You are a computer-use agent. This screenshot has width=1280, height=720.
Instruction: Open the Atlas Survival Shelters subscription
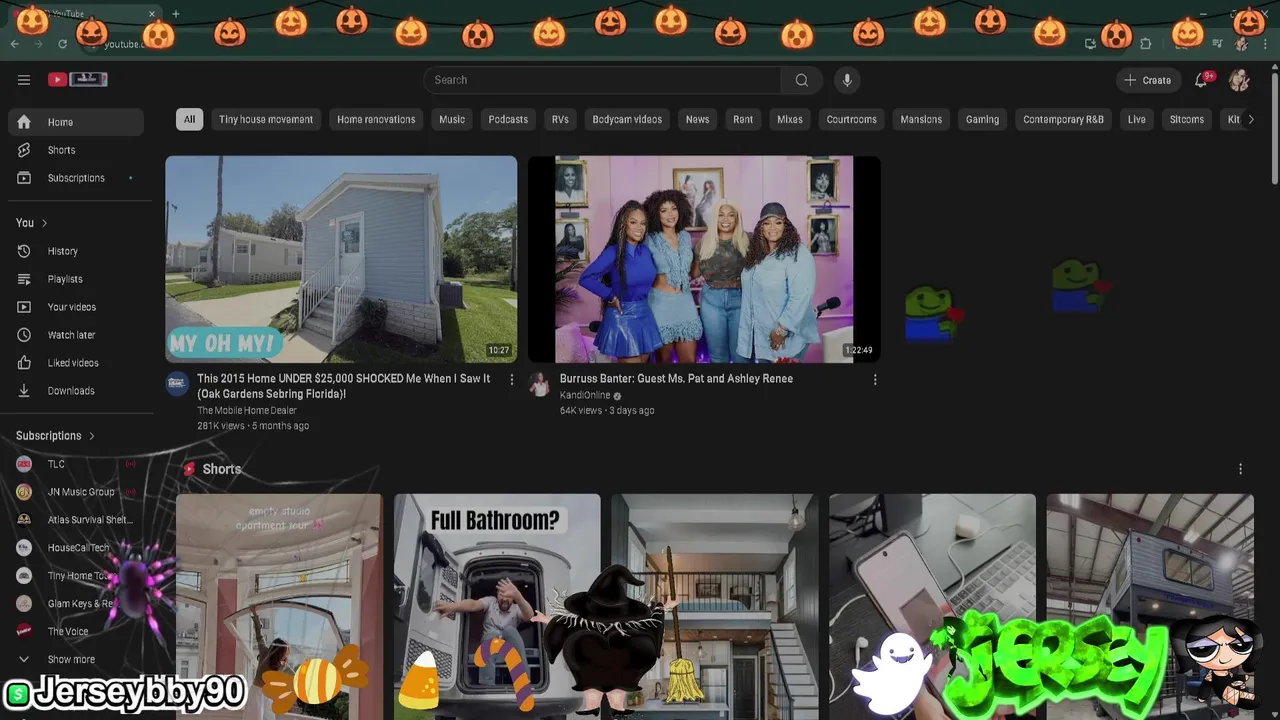76,520
